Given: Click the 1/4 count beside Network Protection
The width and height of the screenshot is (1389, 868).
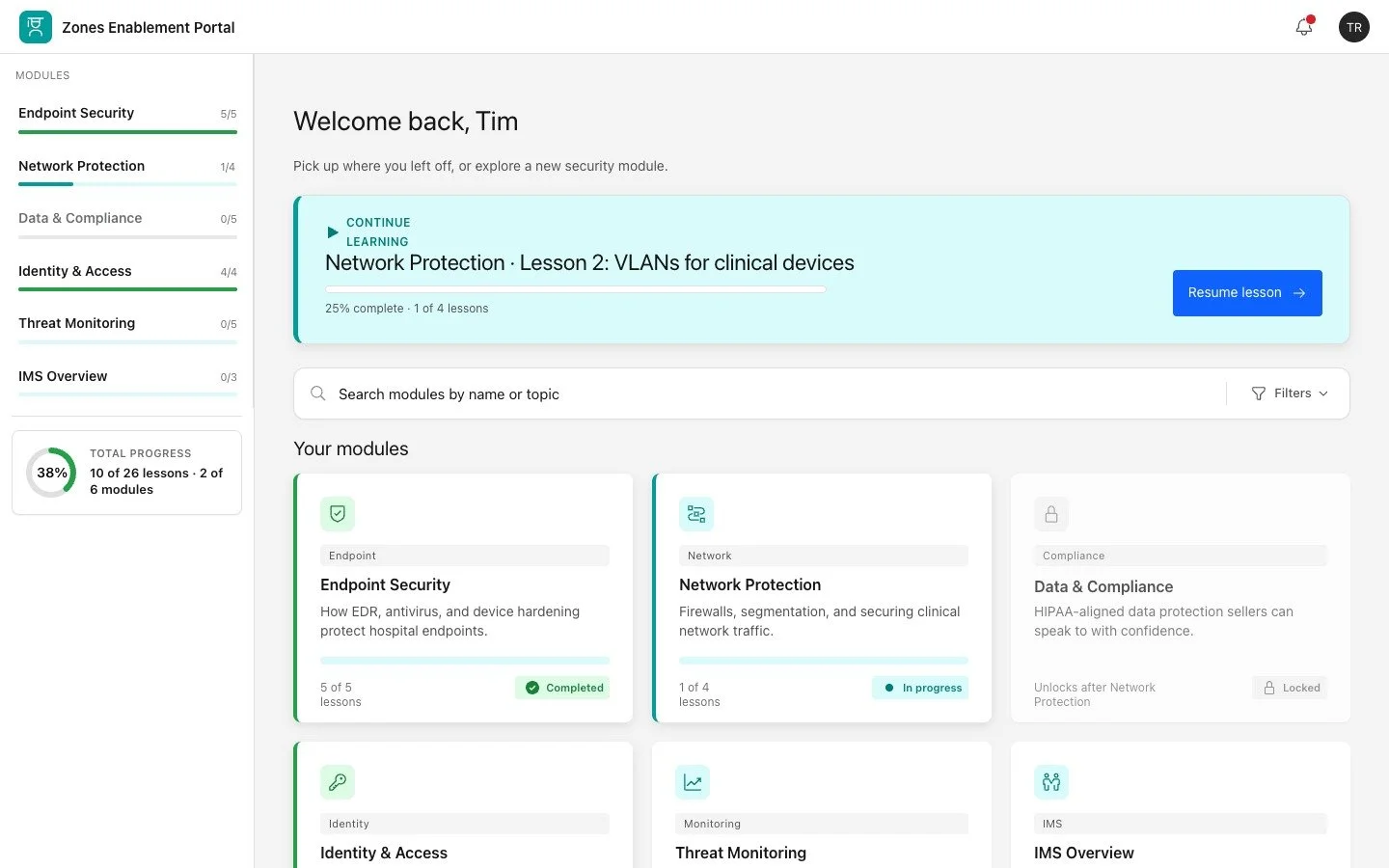Looking at the screenshot, I should point(228,167).
